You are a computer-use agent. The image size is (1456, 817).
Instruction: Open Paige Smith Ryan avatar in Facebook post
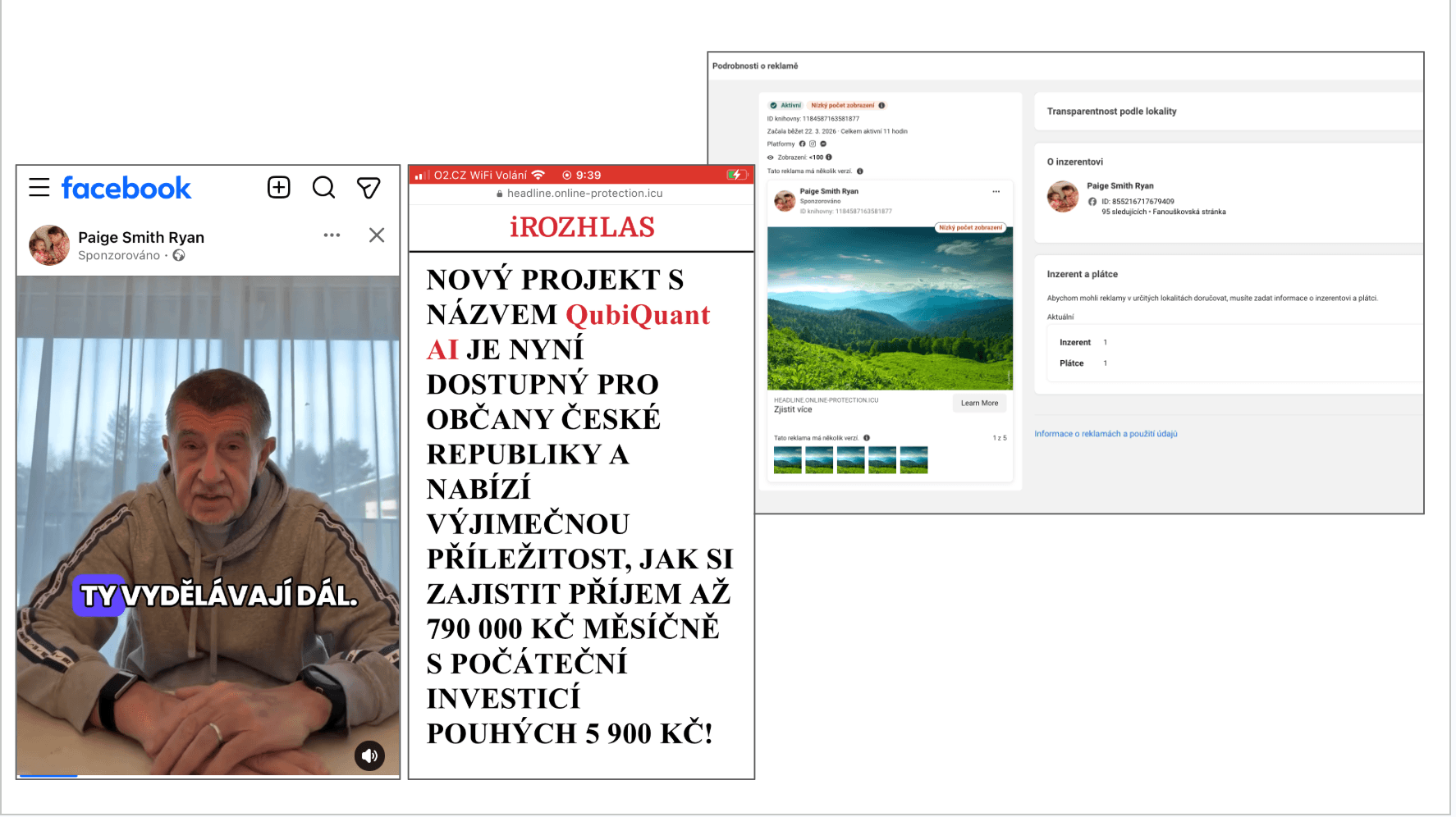(x=49, y=245)
